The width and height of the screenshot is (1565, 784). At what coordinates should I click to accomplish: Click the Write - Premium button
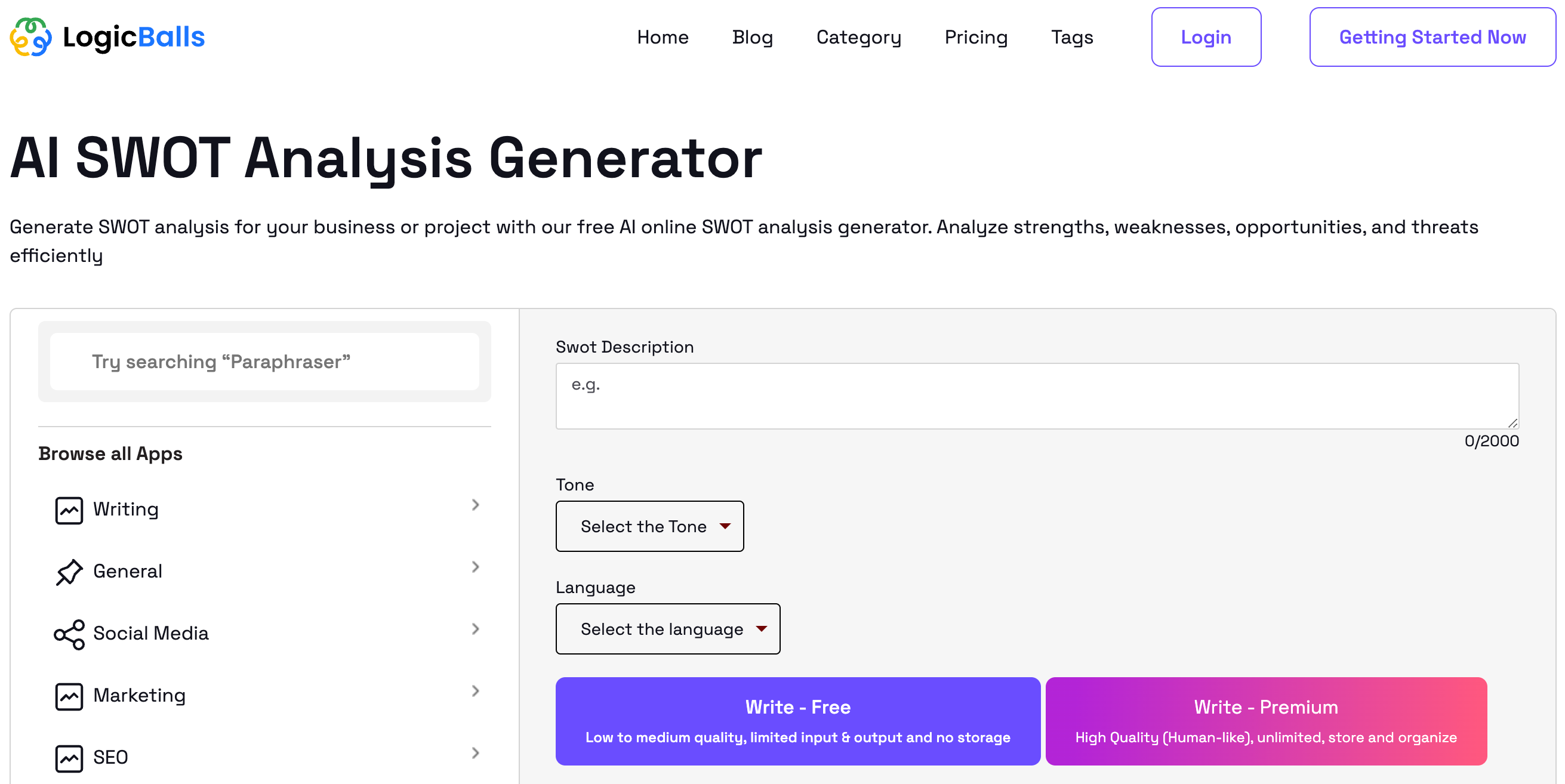tap(1266, 721)
